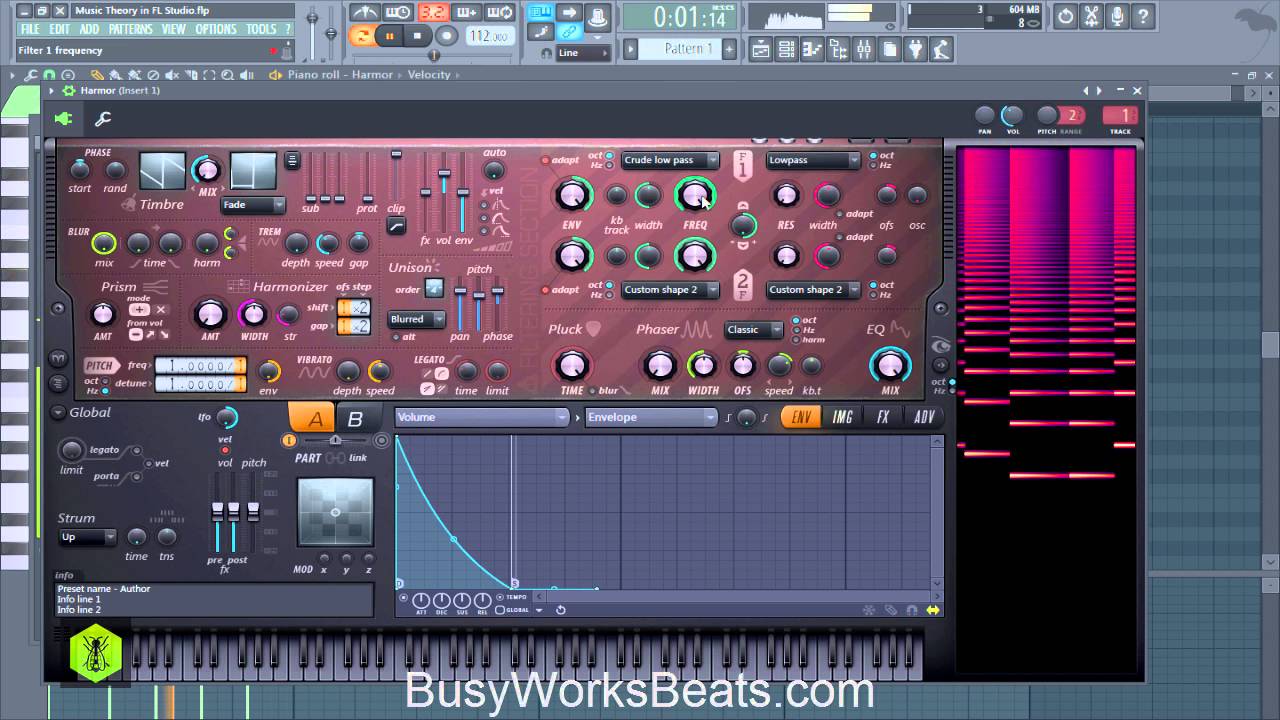The height and width of the screenshot is (720, 1280).
Task: Open the Blurred unison type dropdown
Action: pos(416,319)
